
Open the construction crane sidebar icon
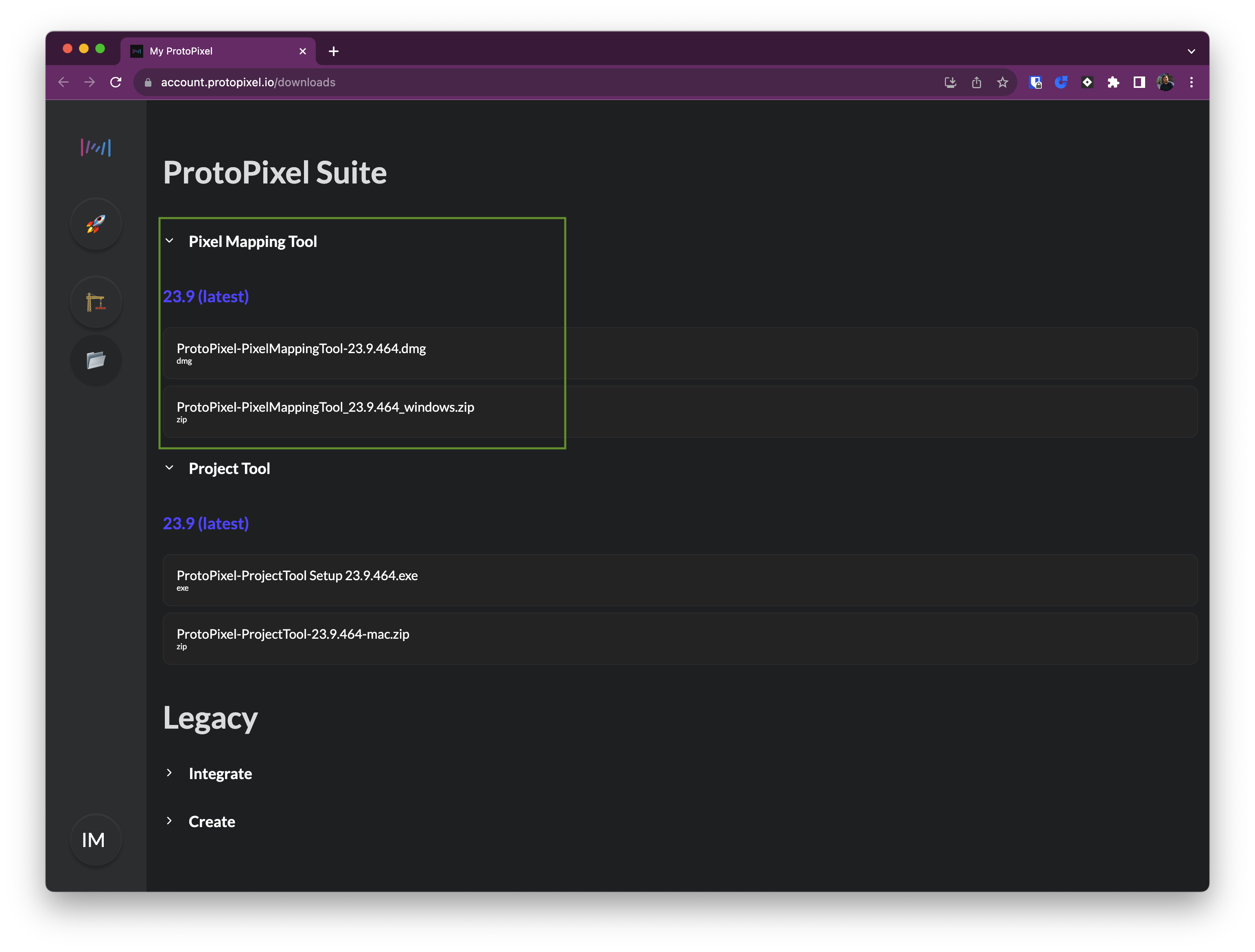pyautogui.click(x=96, y=302)
